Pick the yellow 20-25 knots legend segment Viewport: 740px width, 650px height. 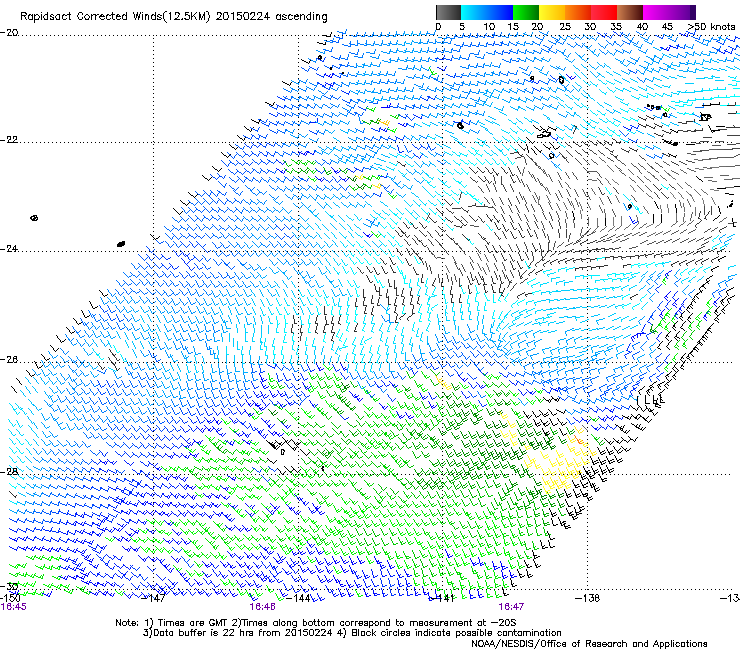click(552, 12)
